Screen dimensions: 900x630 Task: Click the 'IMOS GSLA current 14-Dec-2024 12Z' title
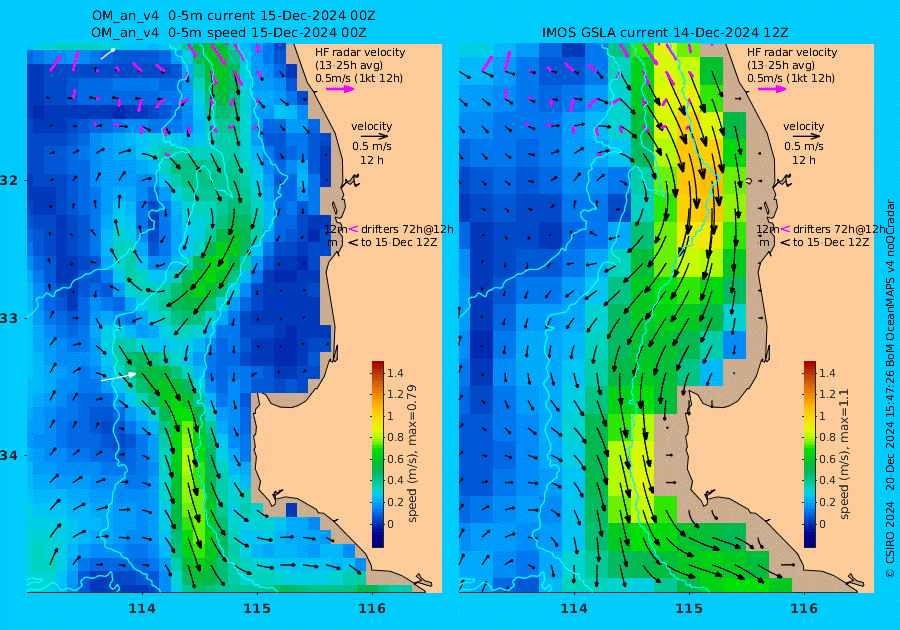pyautogui.click(x=665, y=33)
